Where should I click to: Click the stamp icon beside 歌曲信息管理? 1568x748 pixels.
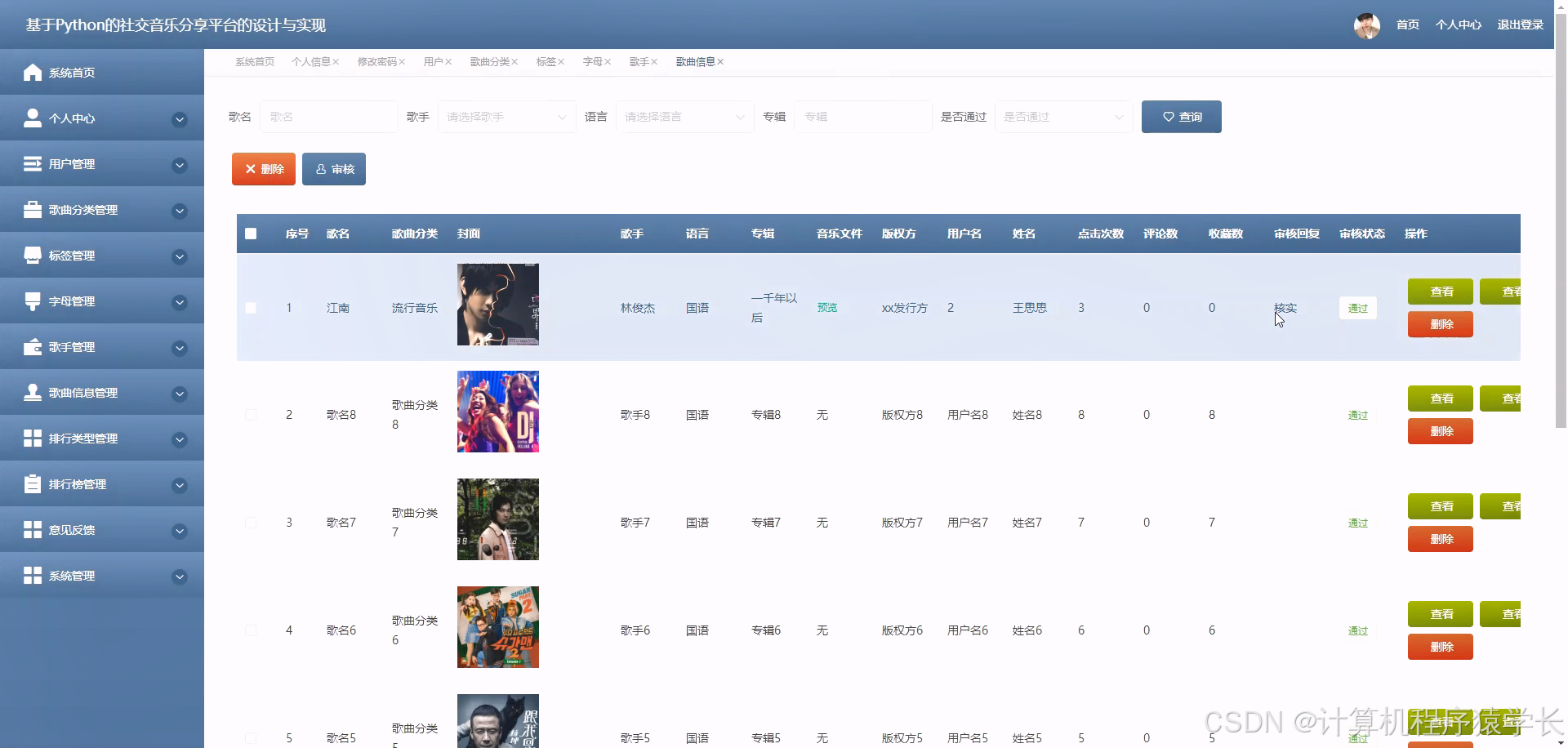(x=33, y=393)
